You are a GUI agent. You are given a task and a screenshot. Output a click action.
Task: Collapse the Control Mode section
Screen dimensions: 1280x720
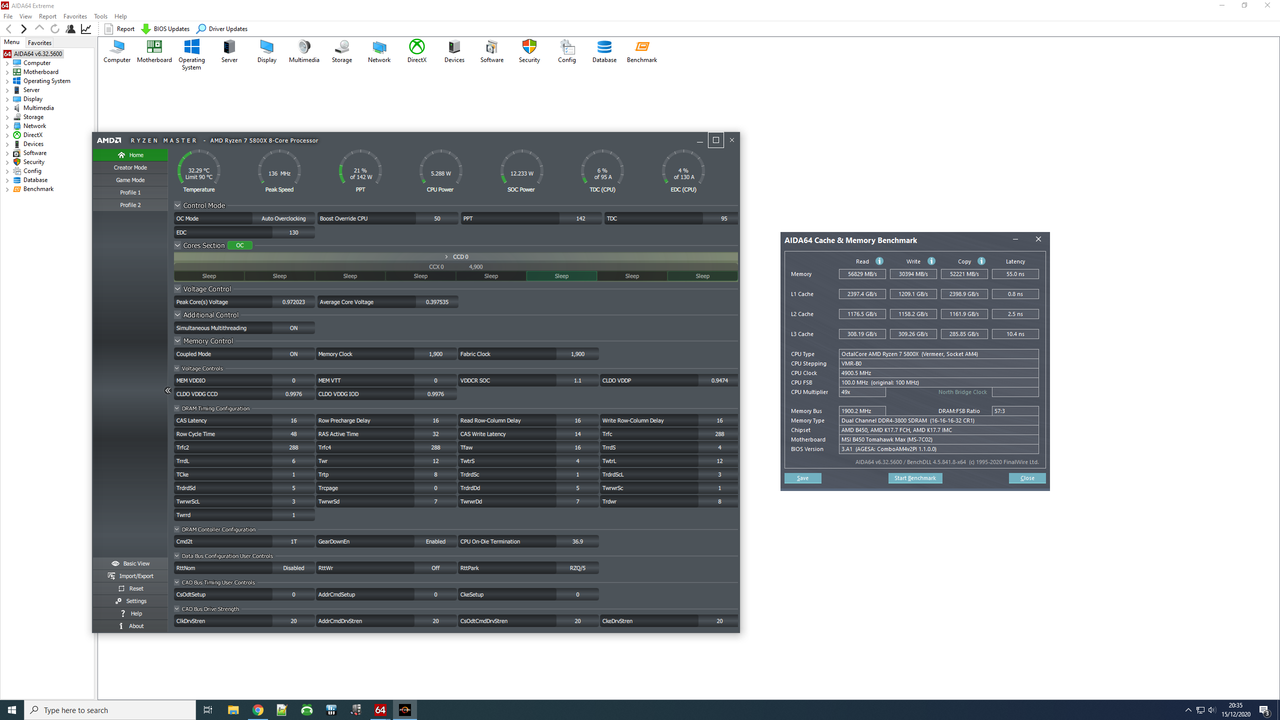click(x=178, y=205)
